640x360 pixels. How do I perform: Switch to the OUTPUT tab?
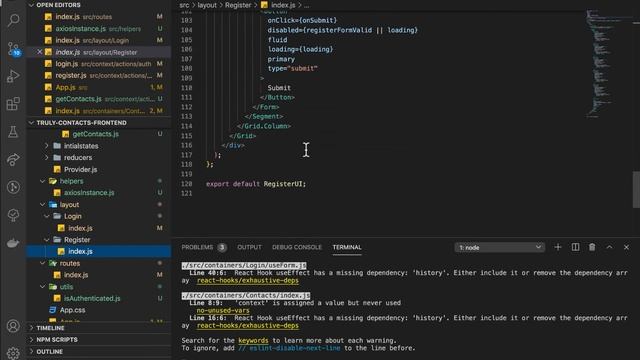click(x=249, y=247)
